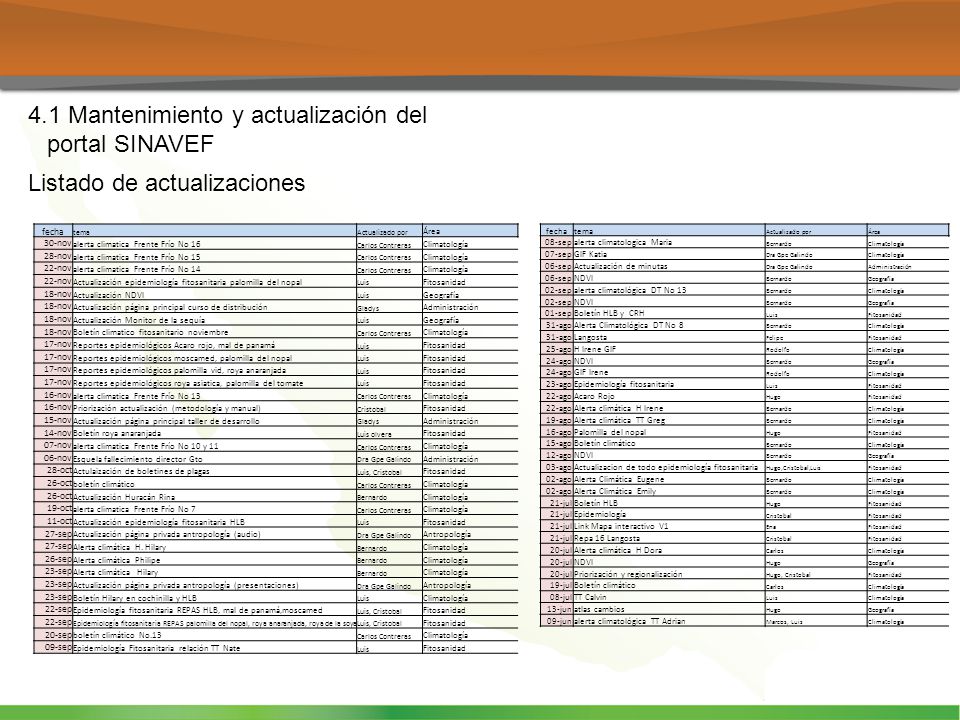Screen dimensions: 960x720
Task: Select 'alerta climatica Frente Frío No 15' row
Action: (x=276, y=257)
